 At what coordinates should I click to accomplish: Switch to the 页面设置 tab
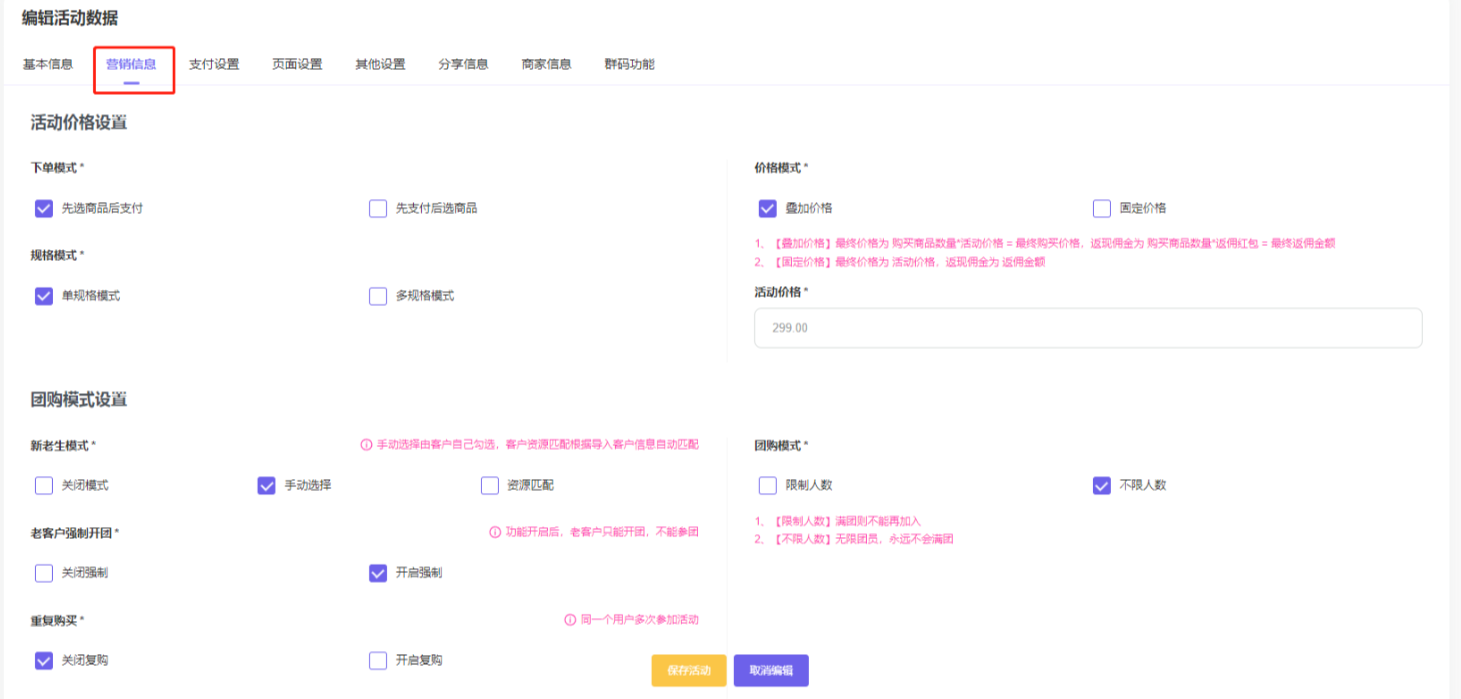coord(297,63)
